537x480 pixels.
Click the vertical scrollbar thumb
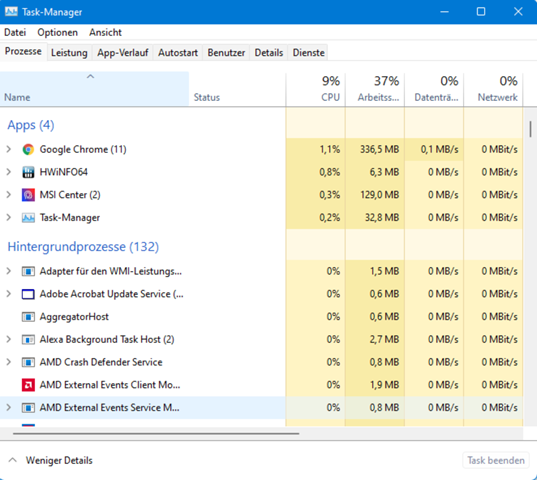click(x=530, y=129)
